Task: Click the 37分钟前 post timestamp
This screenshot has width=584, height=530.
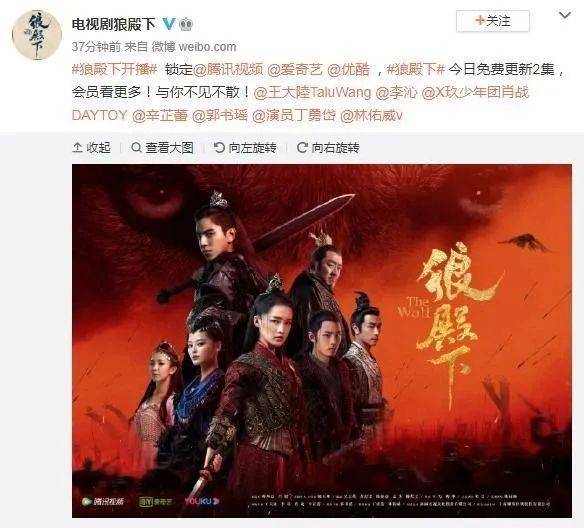Action: [96, 47]
